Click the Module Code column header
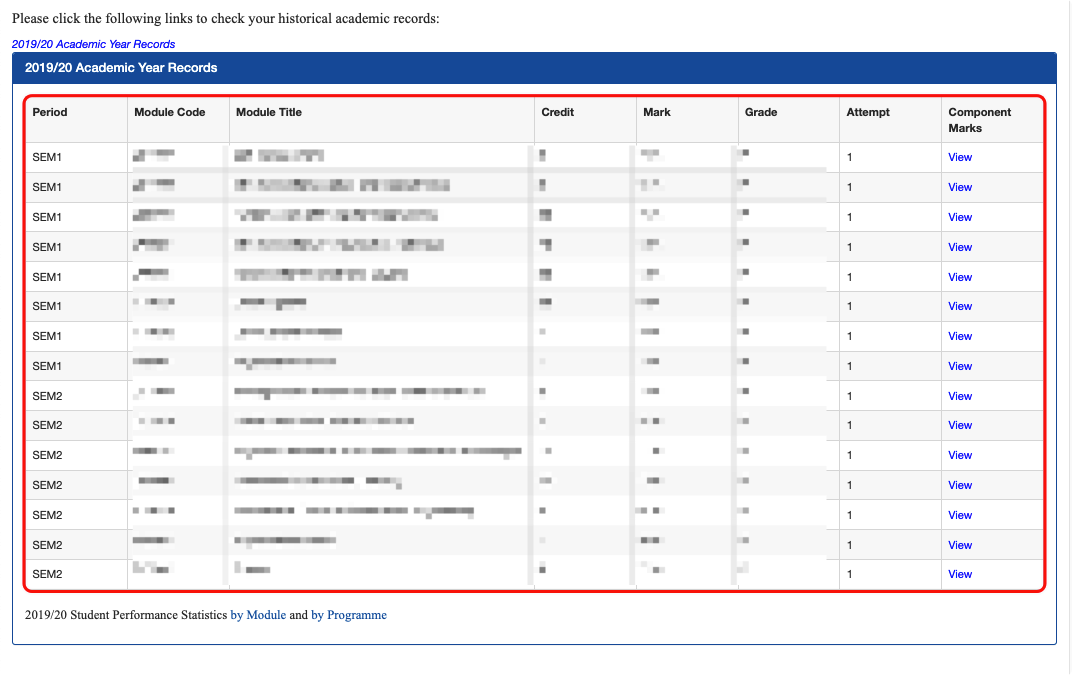1072x675 pixels. tap(169, 112)
